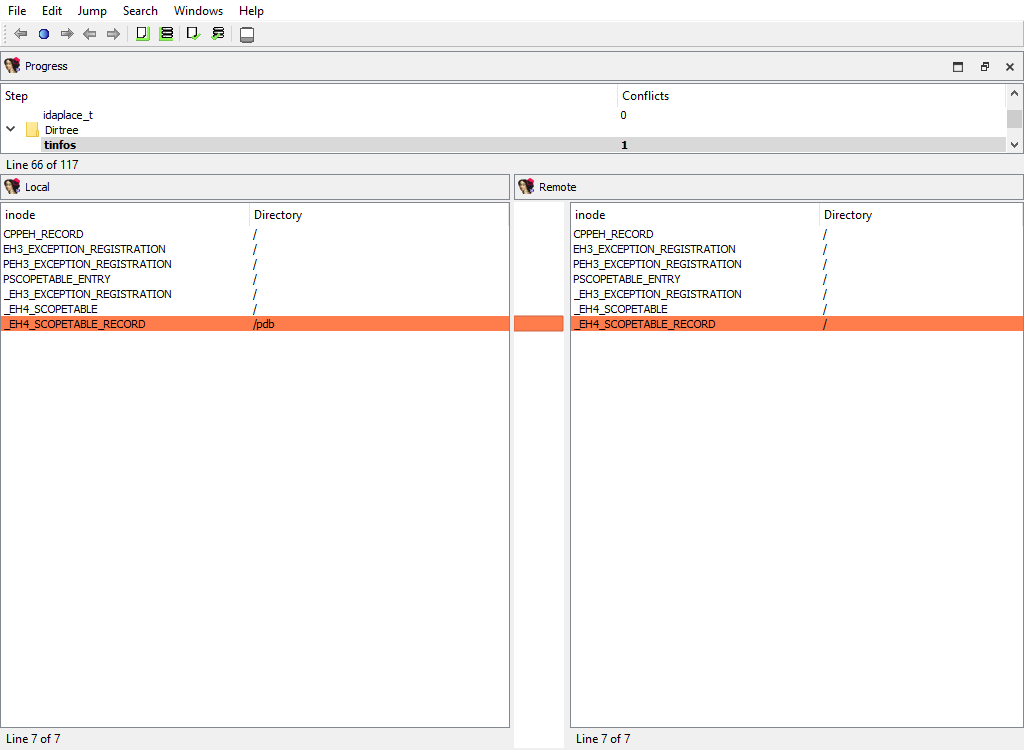Click the blue circle toolbar icon
Image resolution: width=1024 pixels, height=750 pixels.
[x=43, y=34]
